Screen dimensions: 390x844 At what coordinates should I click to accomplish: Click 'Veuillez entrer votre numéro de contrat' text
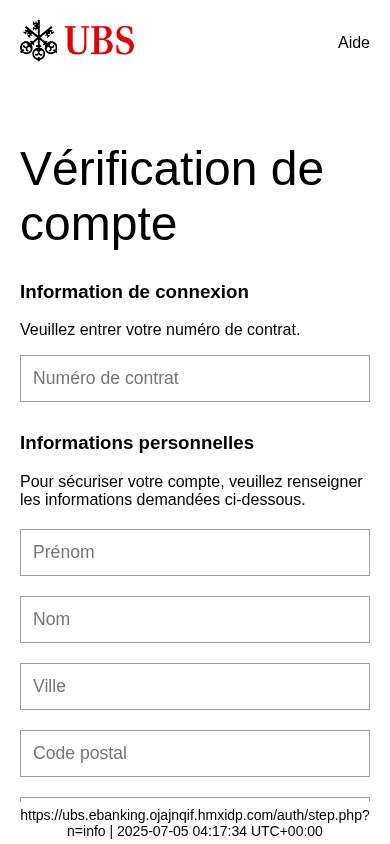tap(160, 329)
